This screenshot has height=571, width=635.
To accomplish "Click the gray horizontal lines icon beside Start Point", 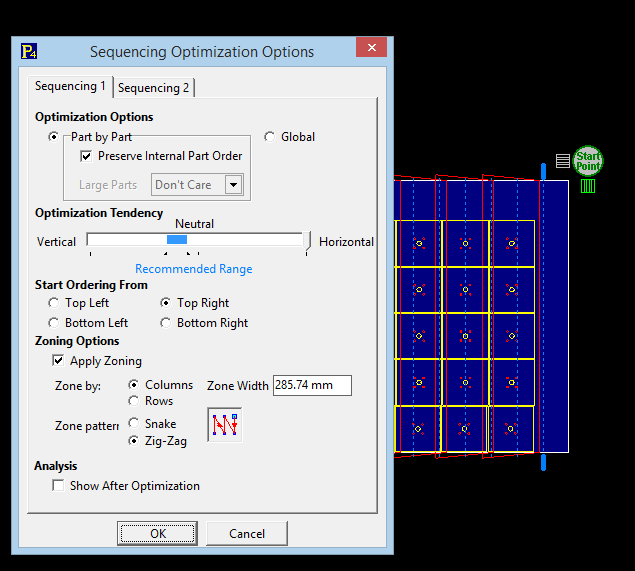I will tap(563, 161).
